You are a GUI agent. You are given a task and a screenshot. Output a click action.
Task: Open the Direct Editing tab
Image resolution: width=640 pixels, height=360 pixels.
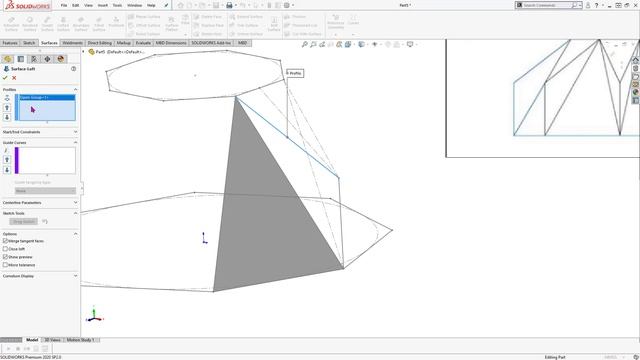tap(100, 43)
